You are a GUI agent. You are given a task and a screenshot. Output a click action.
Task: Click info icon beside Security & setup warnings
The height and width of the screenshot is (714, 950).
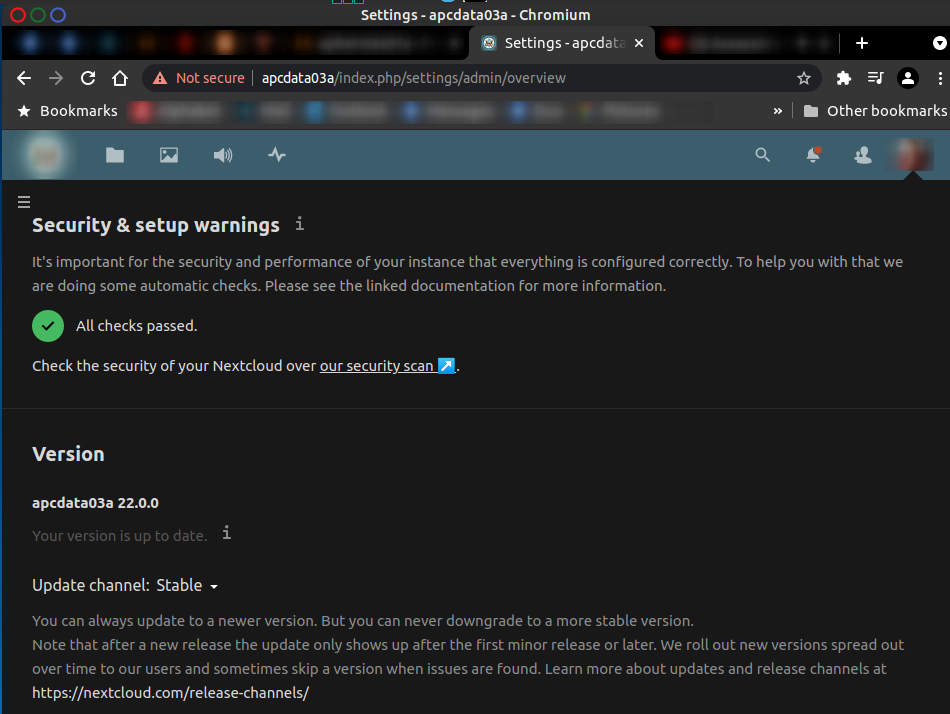tap(299, 224)
